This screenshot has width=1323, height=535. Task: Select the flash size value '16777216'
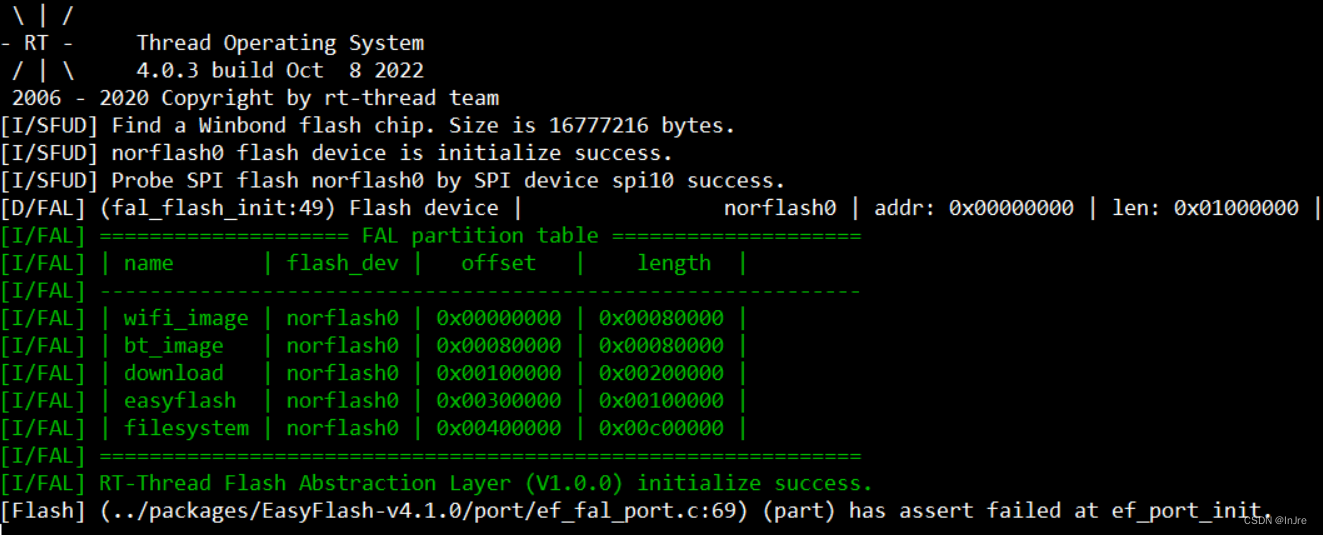(598, 126)
